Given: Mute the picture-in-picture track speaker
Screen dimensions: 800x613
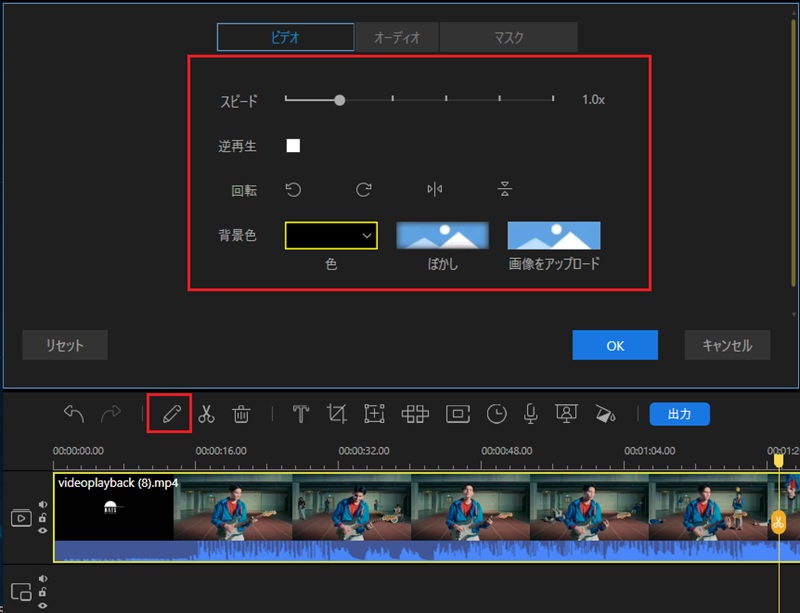Looking at the screenshot, I should click(43, 578).
